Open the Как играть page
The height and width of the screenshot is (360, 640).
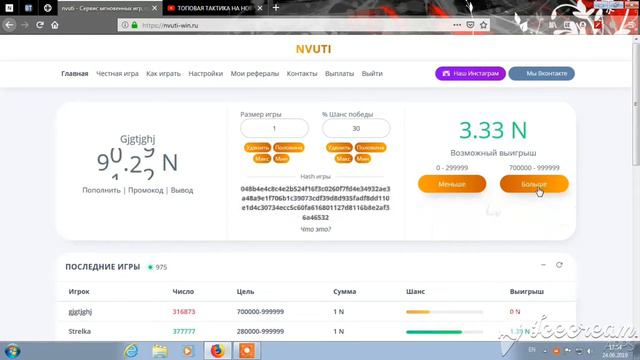point(163,73)
